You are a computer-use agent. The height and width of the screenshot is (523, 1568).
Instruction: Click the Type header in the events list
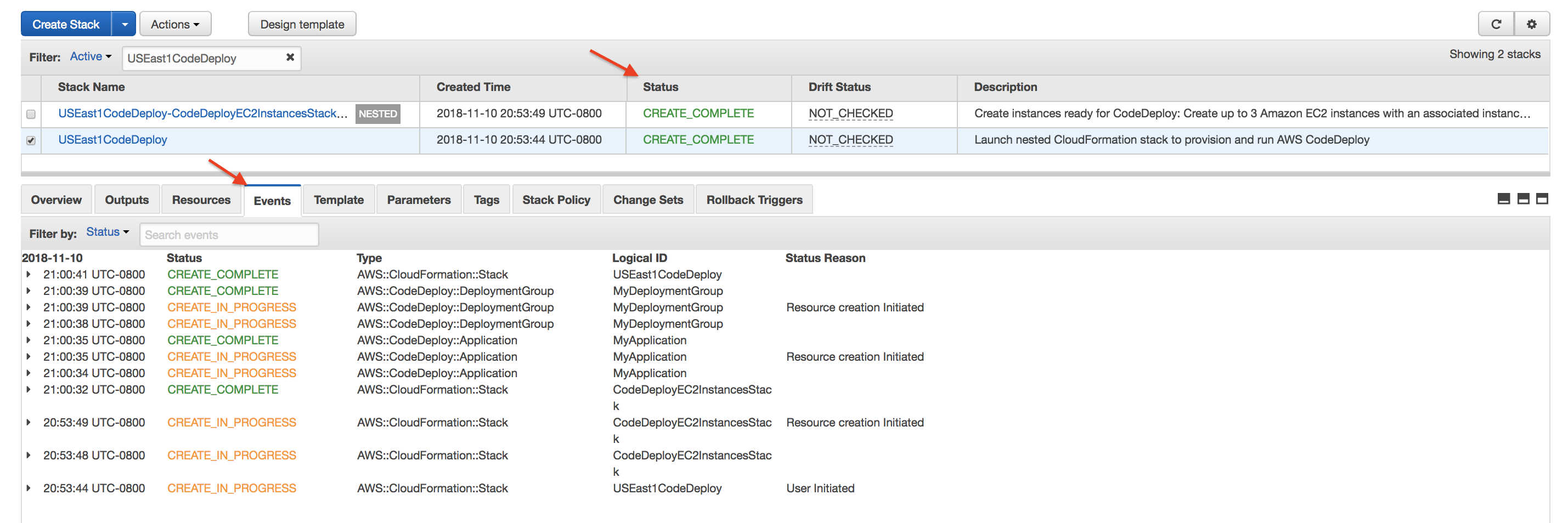coord(369,258)
